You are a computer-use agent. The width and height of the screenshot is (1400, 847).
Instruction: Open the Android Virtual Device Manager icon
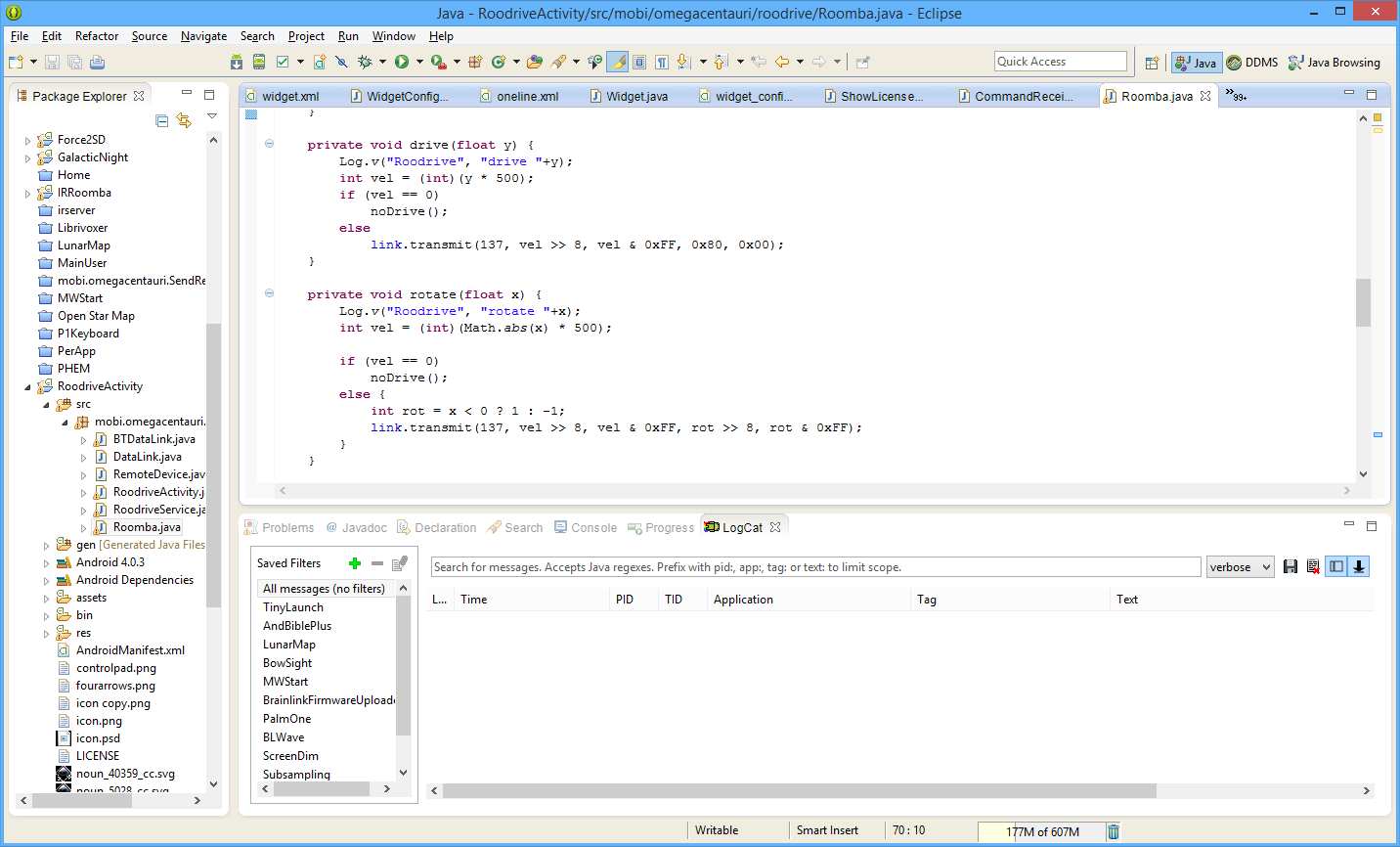pyautogui.click(x=259, y=62)
